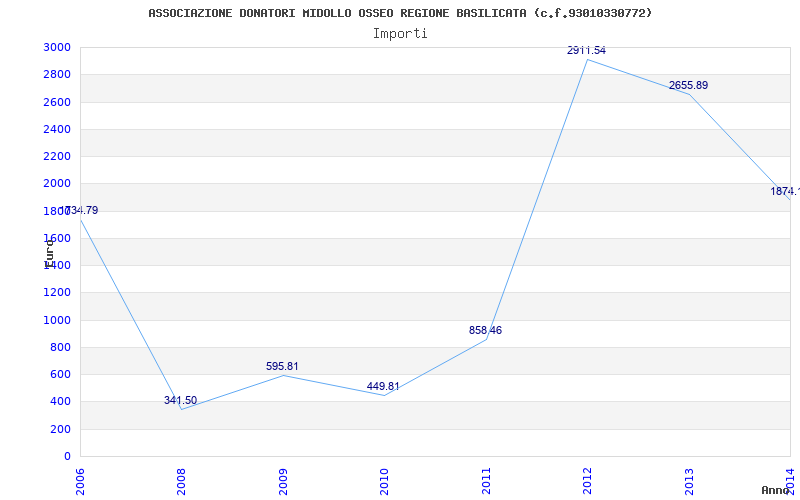Viewport: 800px width, 500px height.
Task: Click the 1734.79 label at 2006
Action: [x=79, y=210]
